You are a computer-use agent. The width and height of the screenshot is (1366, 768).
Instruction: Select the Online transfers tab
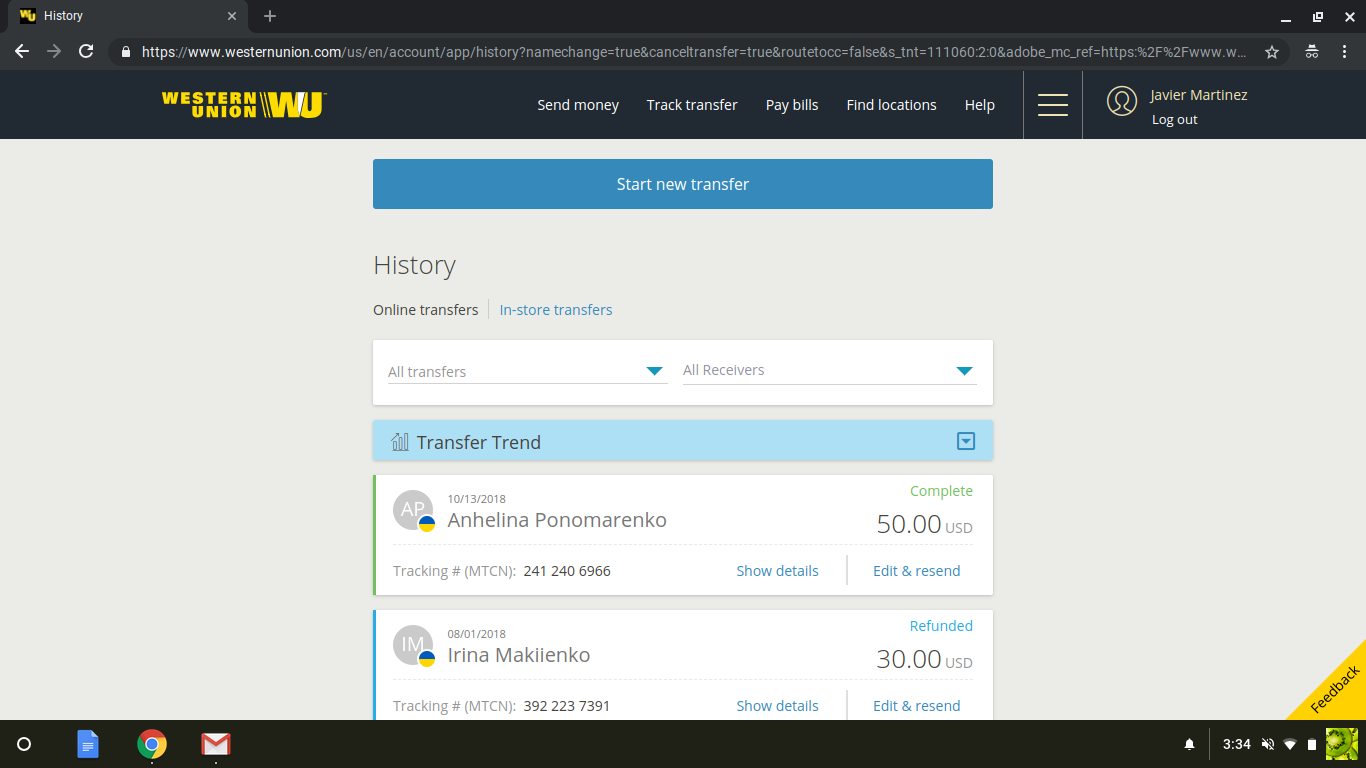pyautogui.click(x=426, y=310)
